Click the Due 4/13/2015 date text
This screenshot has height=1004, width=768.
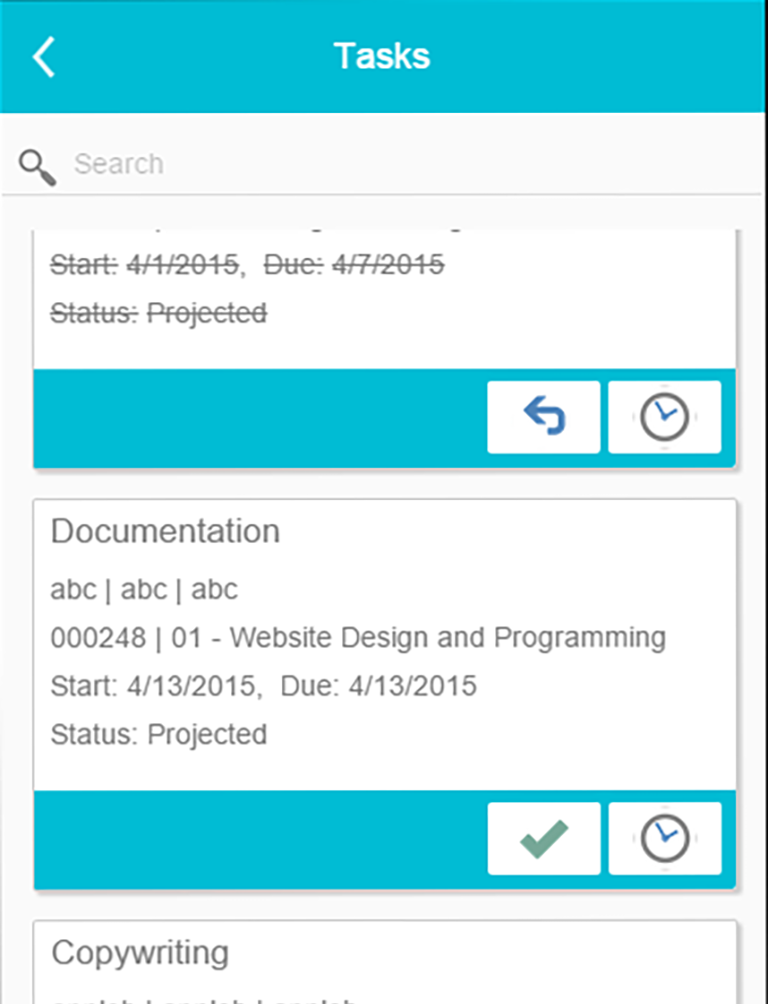click(378, 686)
